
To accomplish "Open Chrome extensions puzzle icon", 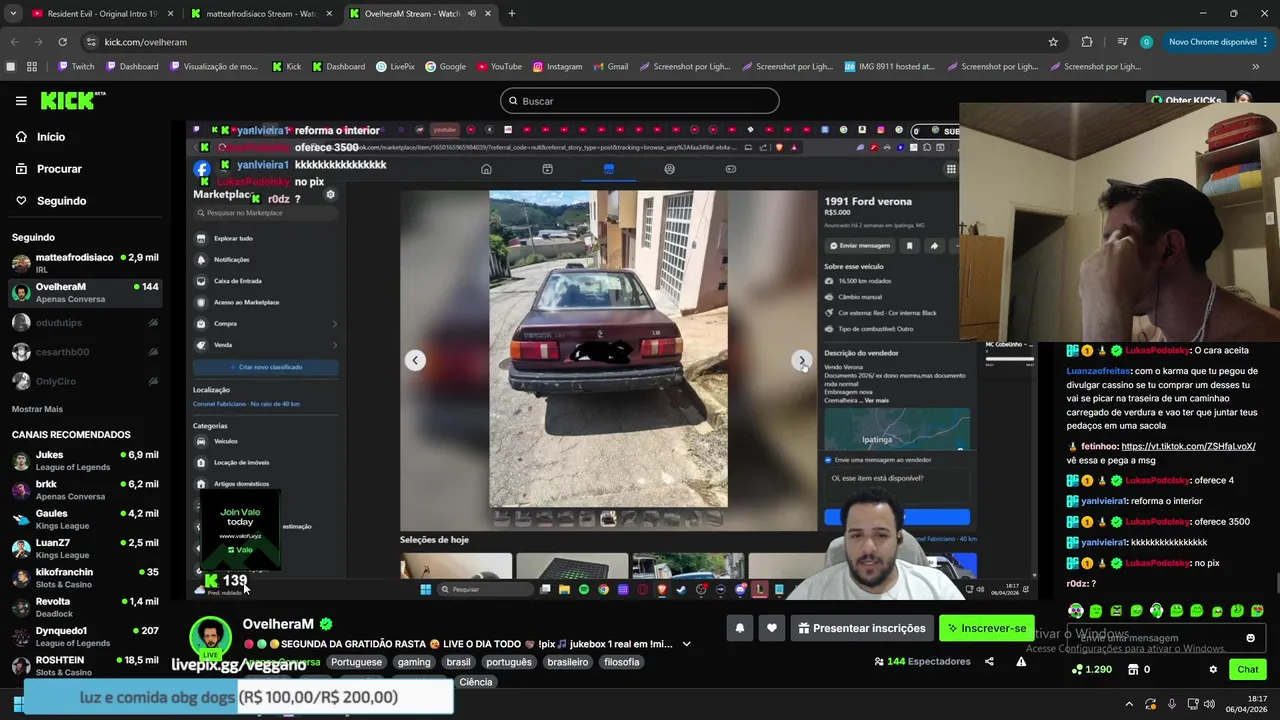I will [1087, 42].
